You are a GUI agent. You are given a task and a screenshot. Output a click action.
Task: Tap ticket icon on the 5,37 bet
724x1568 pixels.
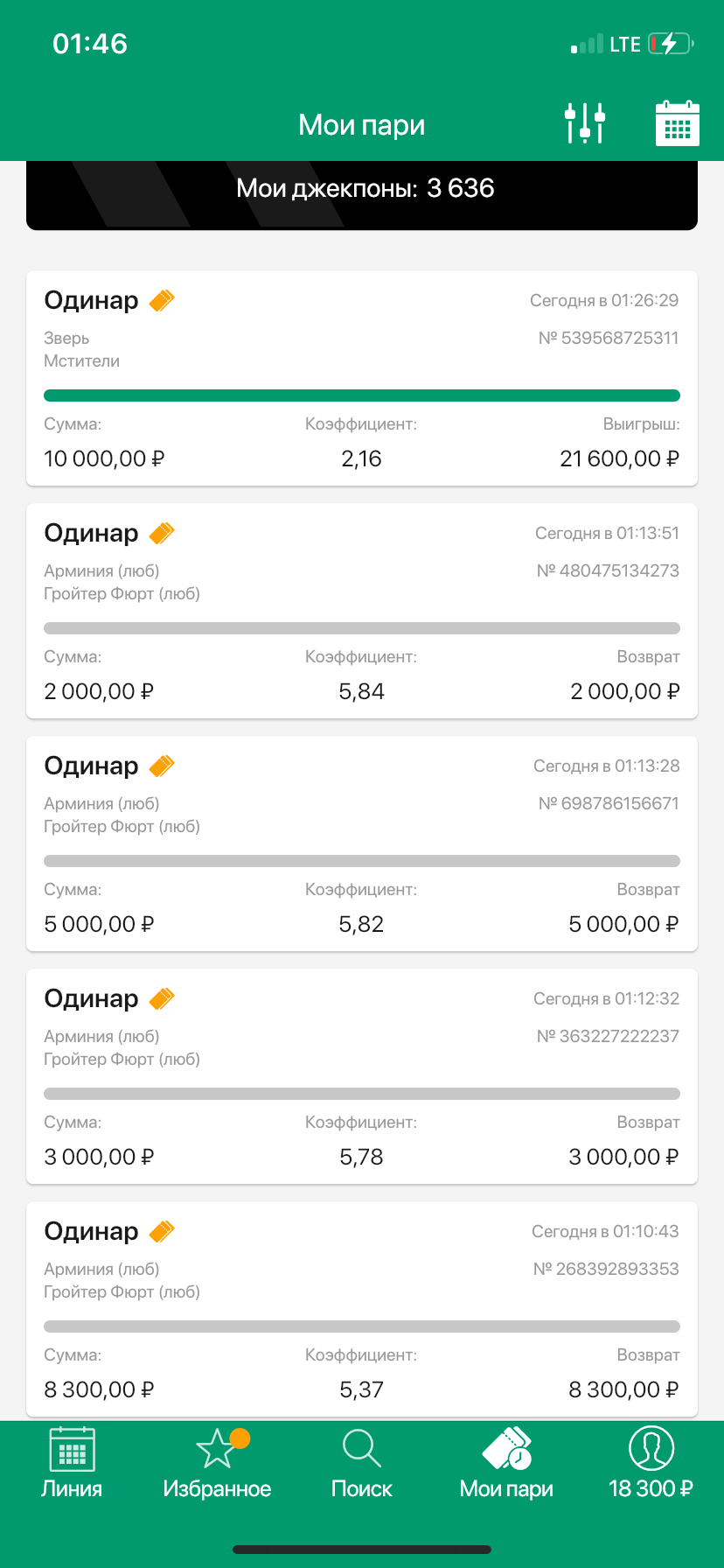162,1231
